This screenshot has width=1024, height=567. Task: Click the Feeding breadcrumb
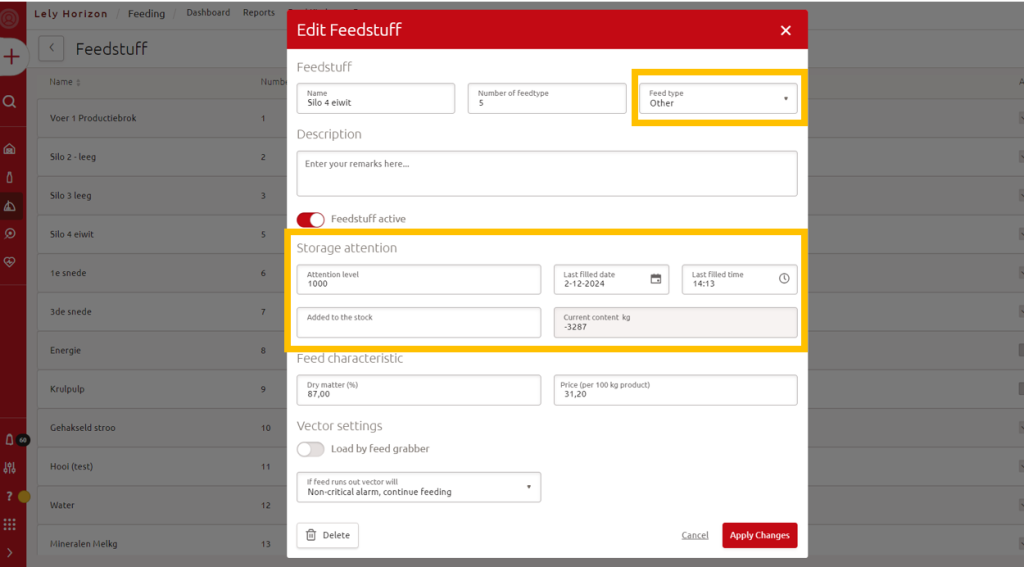click(146, 13)
